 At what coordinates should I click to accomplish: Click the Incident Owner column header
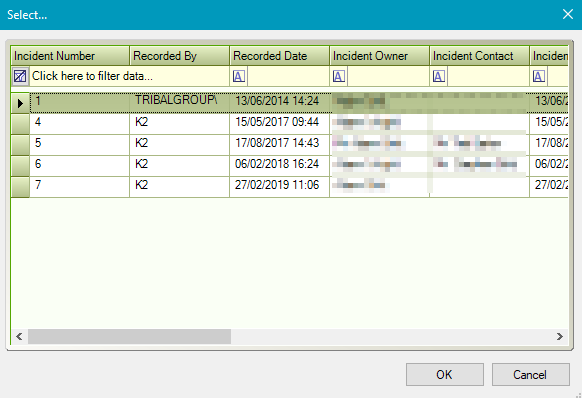379,56
